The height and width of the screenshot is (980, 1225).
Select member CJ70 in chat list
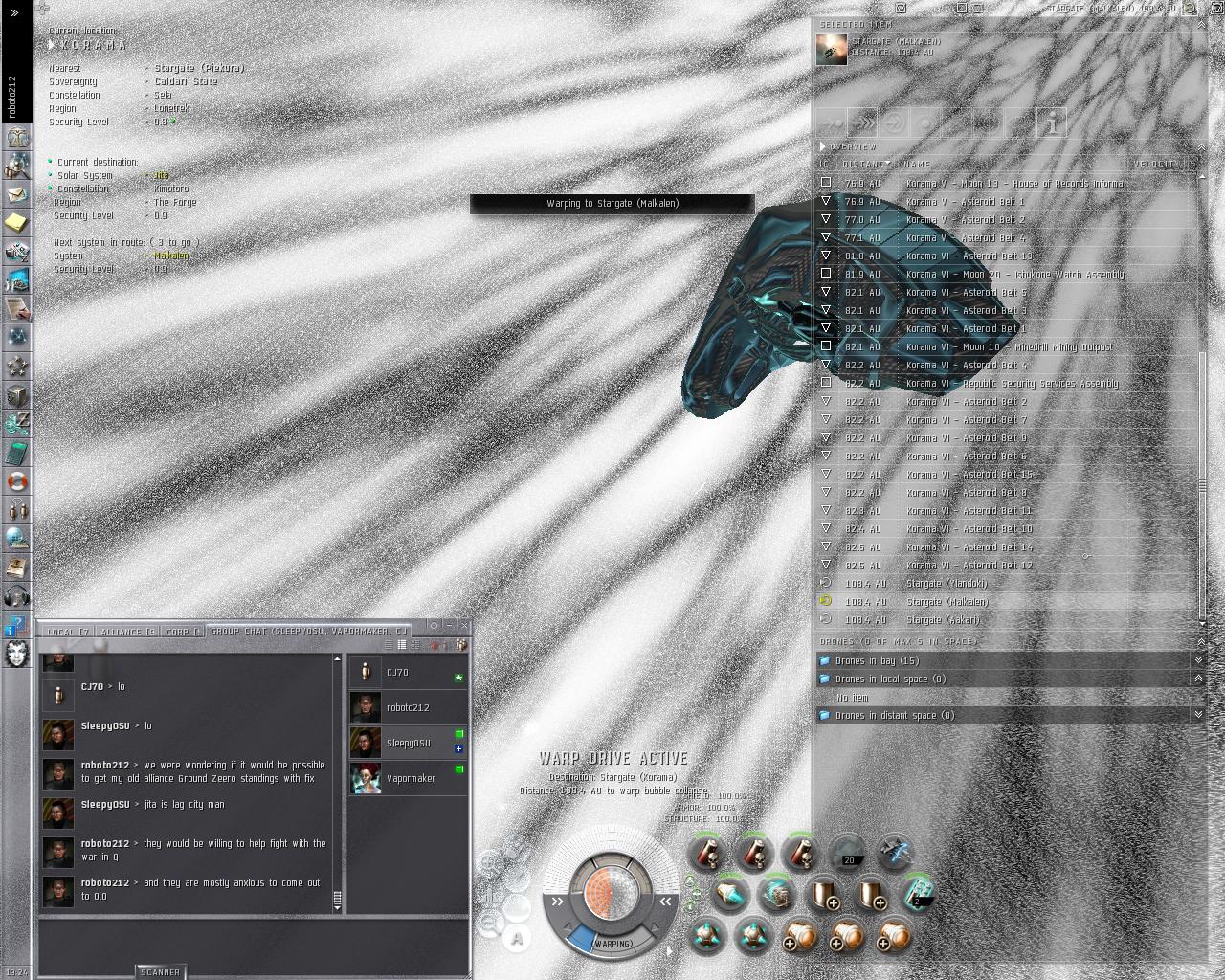point(408,672)
